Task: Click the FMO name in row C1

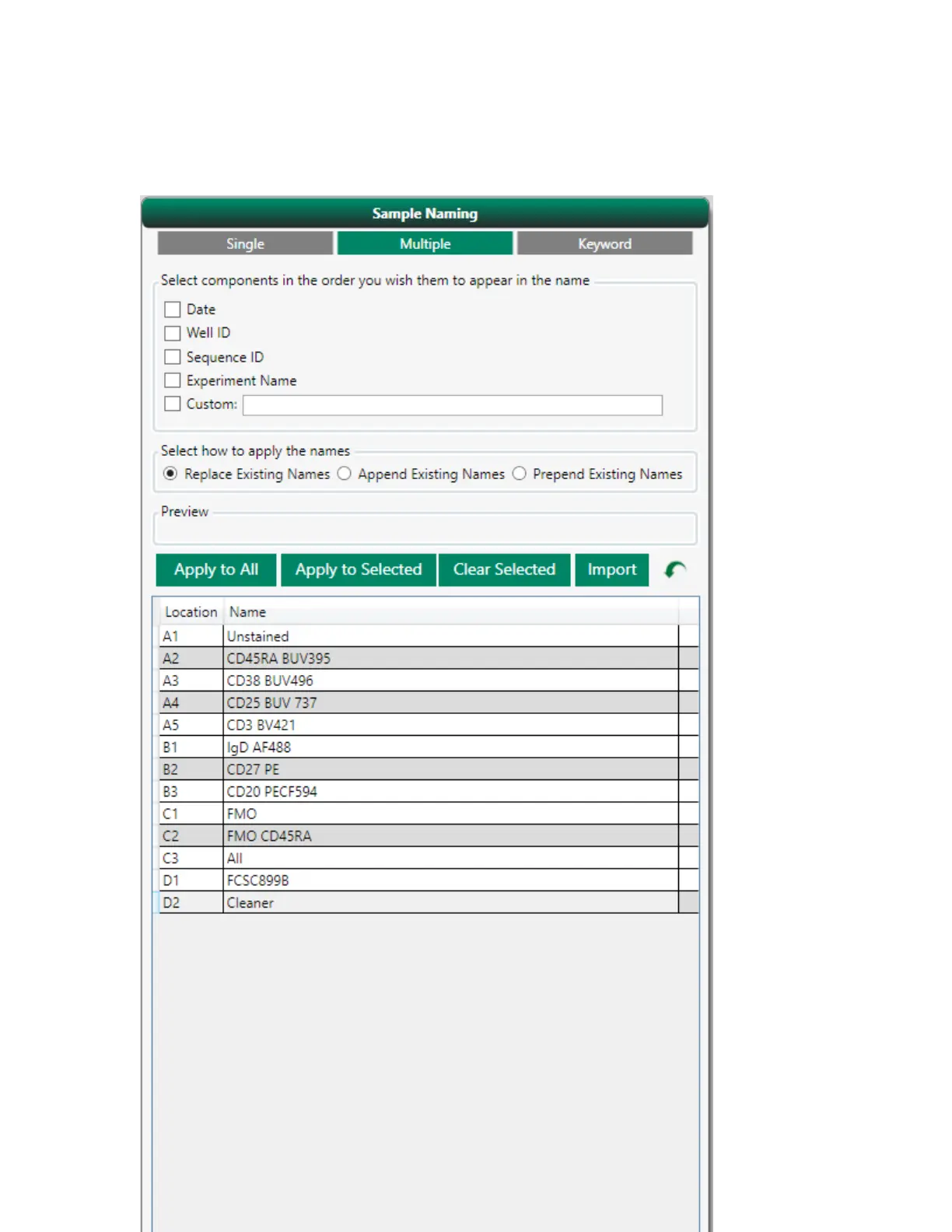Action: (x=450, y=814)
